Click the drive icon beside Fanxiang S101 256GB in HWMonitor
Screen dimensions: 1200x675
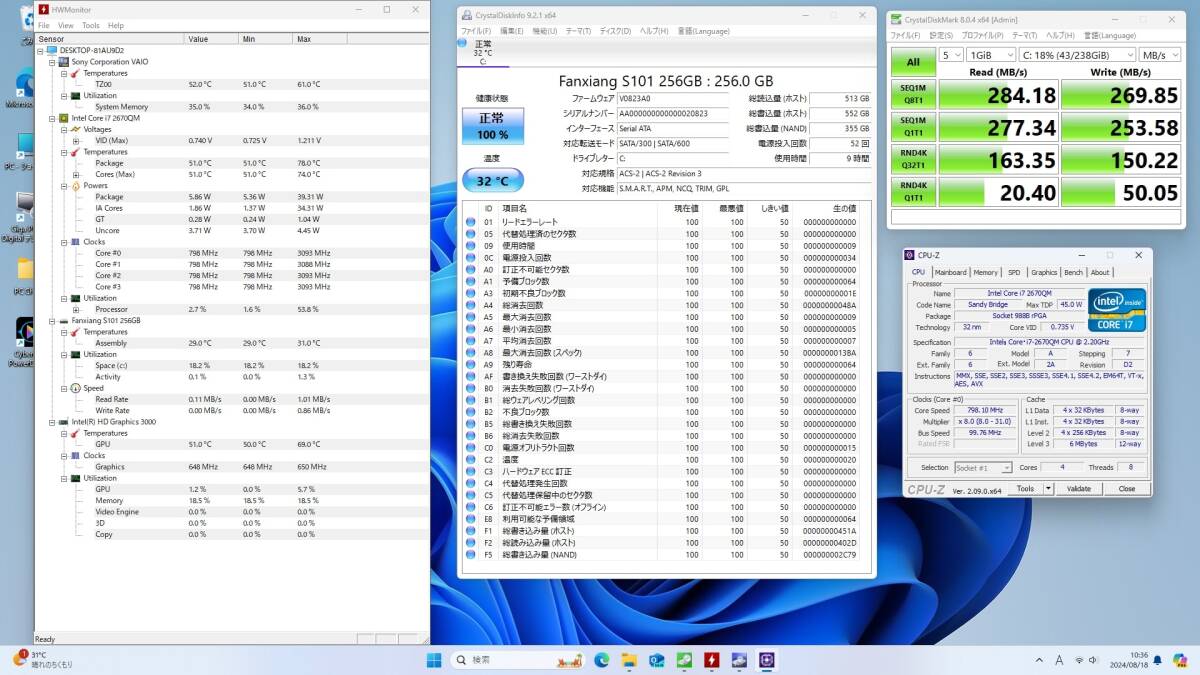[x=64, y=321]
